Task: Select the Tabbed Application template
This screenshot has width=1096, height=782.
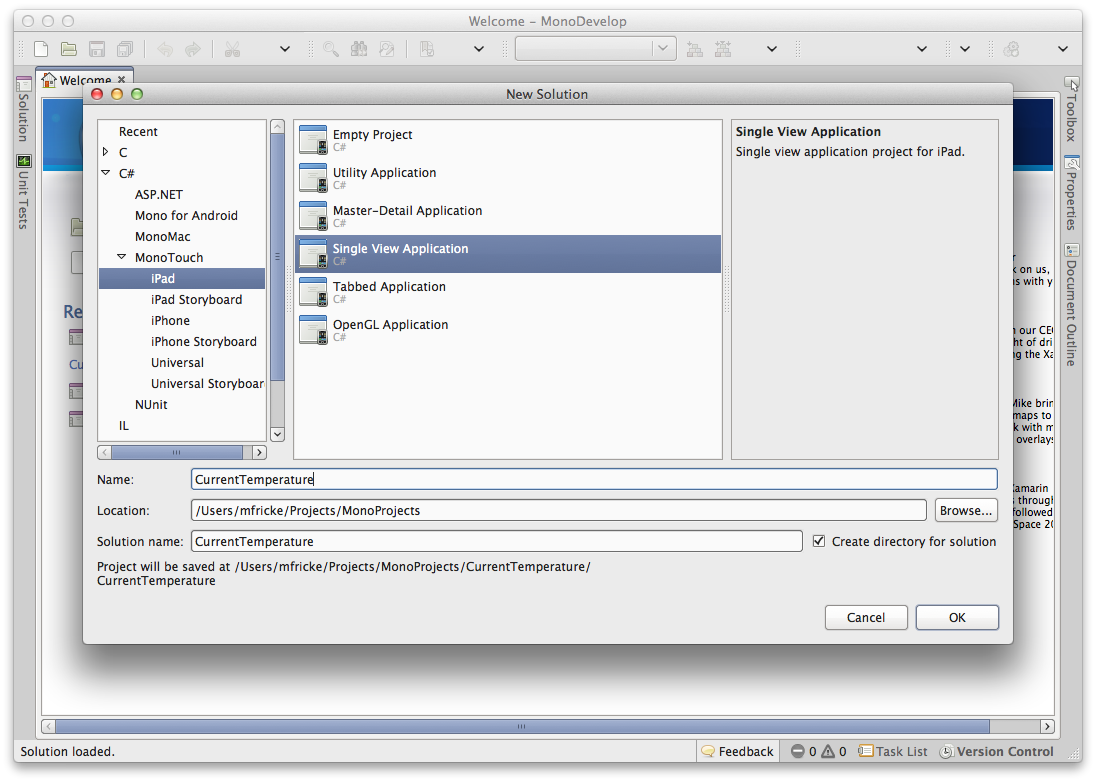Action: coord(507,291)
